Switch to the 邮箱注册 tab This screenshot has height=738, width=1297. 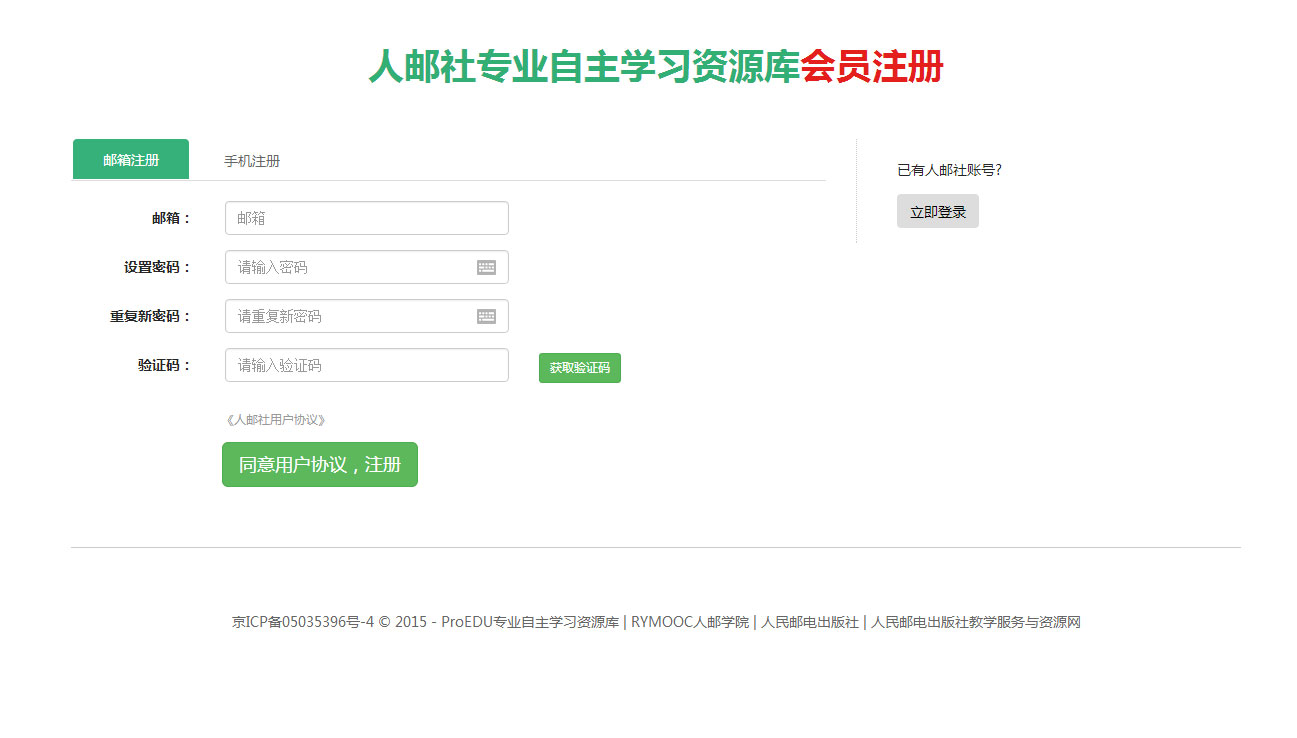pos(131,160)
